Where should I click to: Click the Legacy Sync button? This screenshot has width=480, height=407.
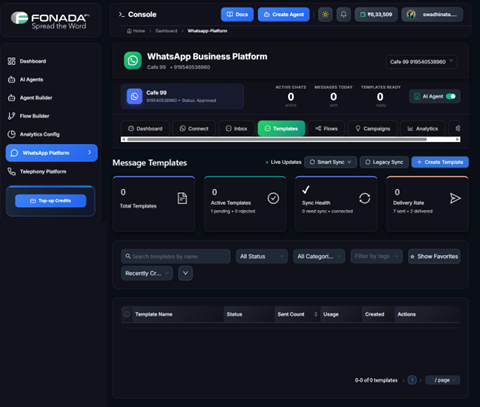point(384,162)
